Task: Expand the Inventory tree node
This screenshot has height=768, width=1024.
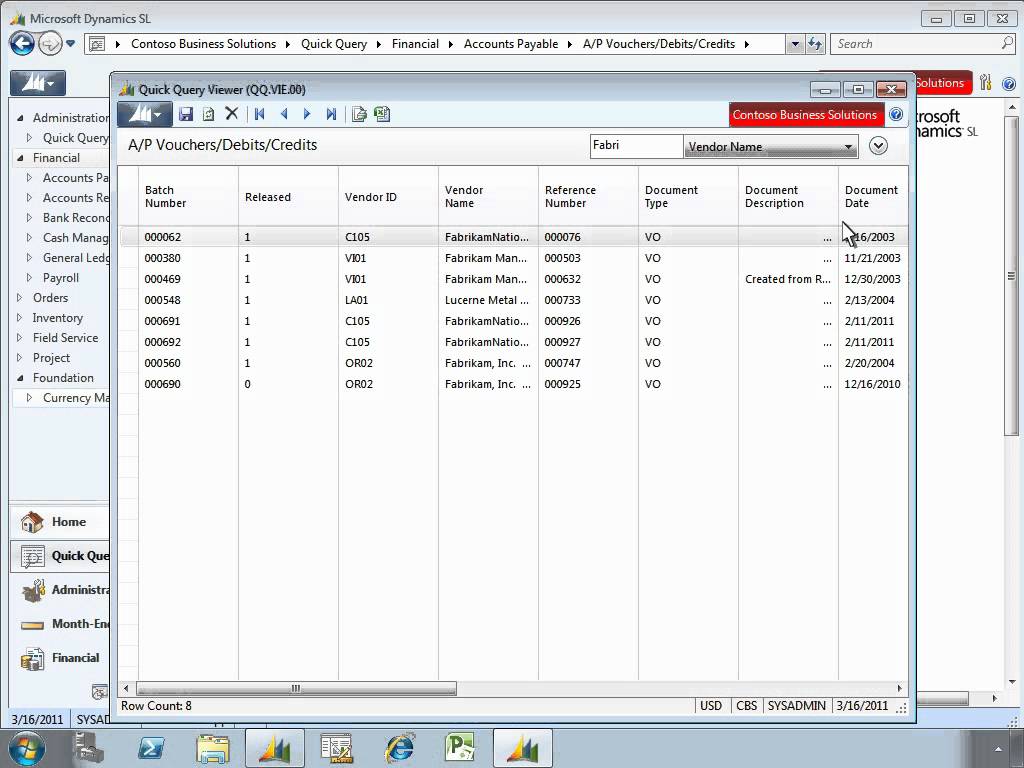Action: (20, 318)
